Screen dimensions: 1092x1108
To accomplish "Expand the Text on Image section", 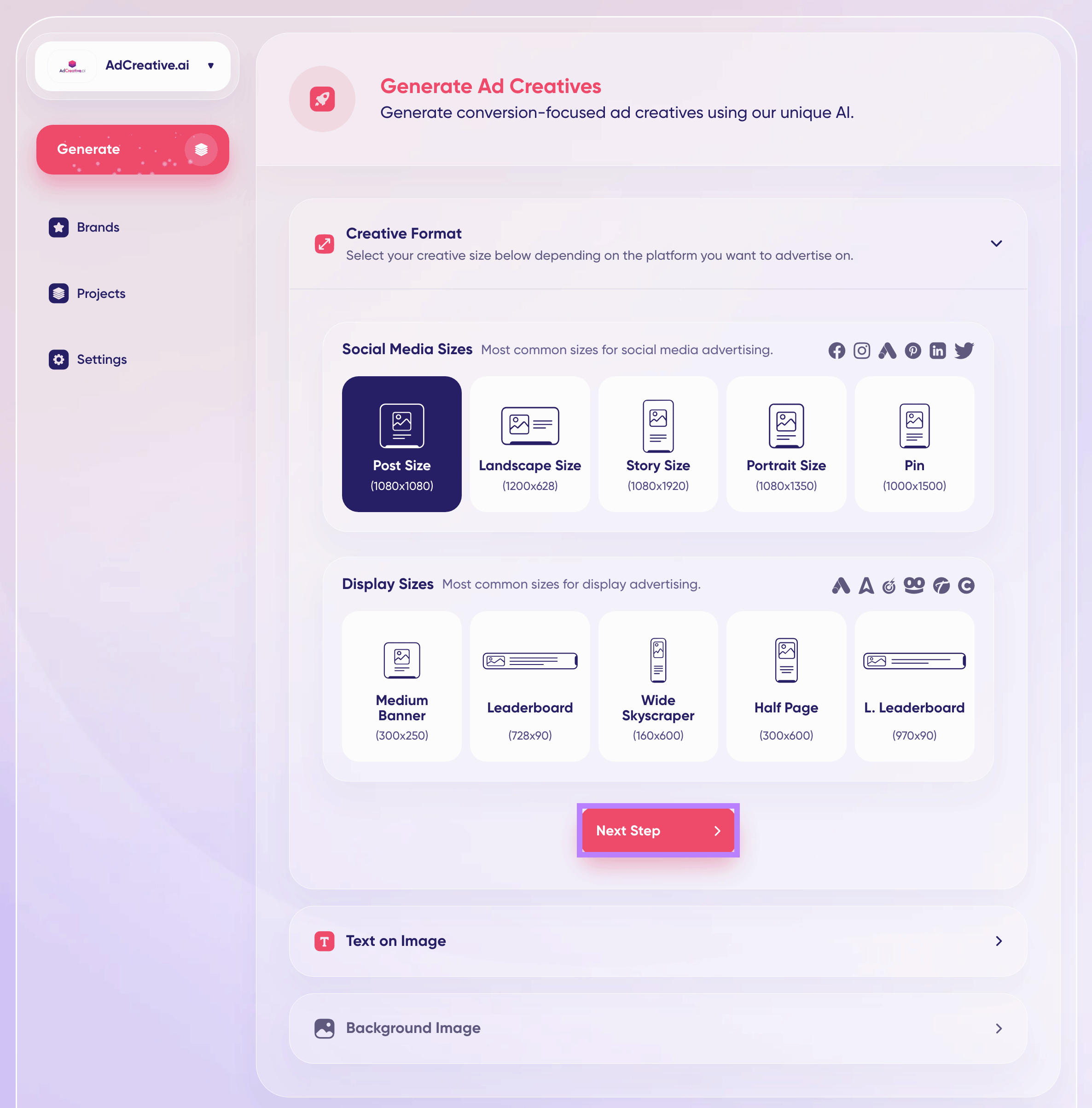I will pos(658,941).
